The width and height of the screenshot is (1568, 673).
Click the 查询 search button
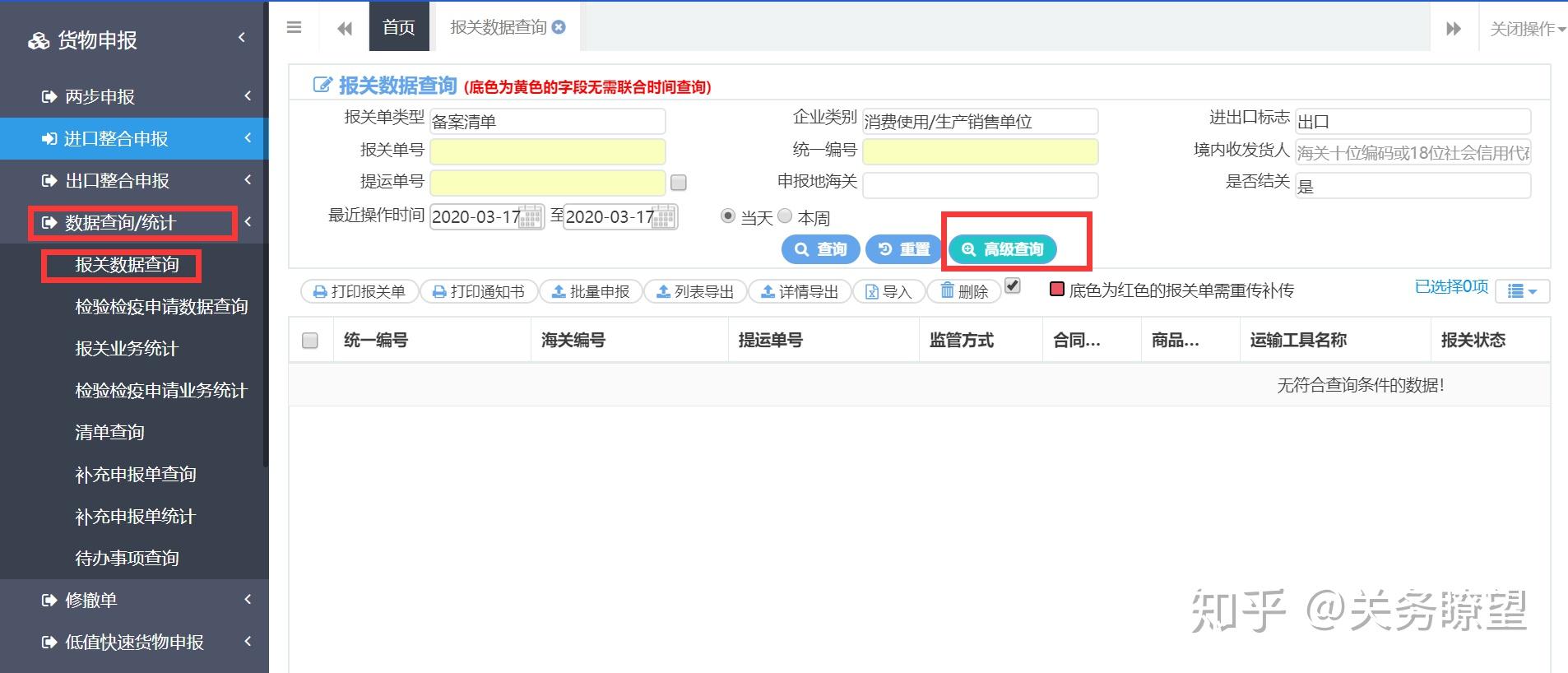pyautogui.click(x=820, y=249)
